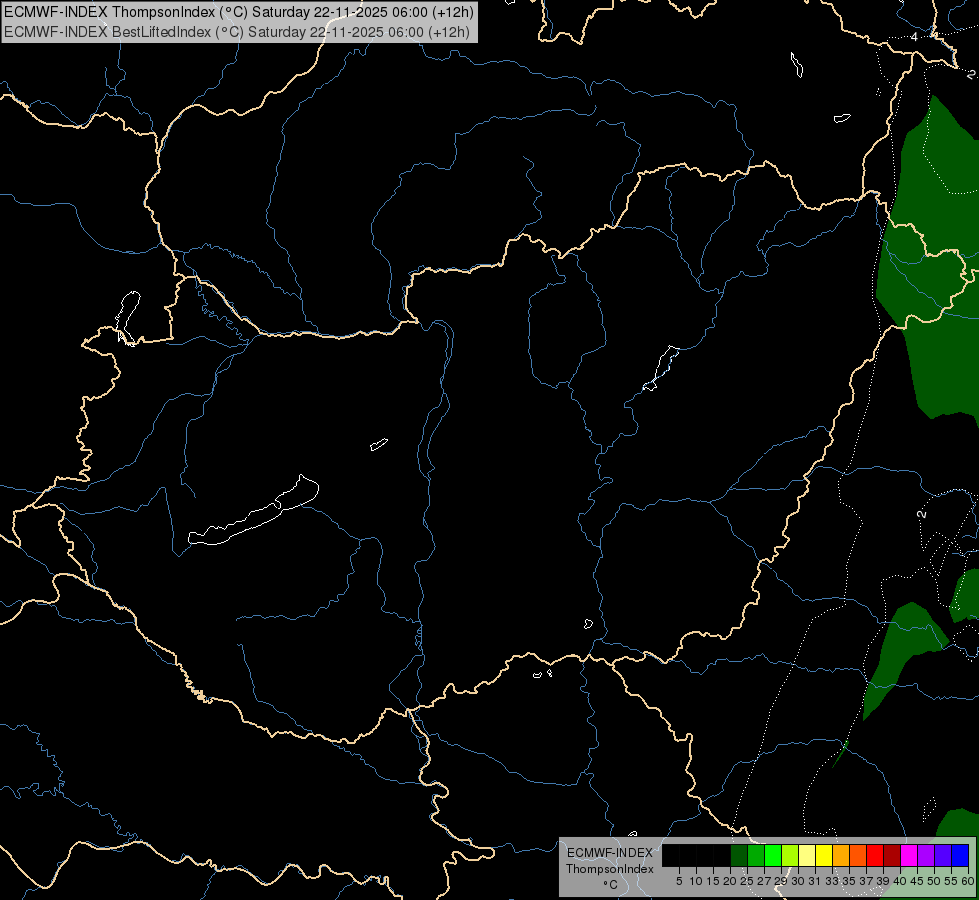Click the magenta 40–45 legend swatch

[x=909, y=855]
